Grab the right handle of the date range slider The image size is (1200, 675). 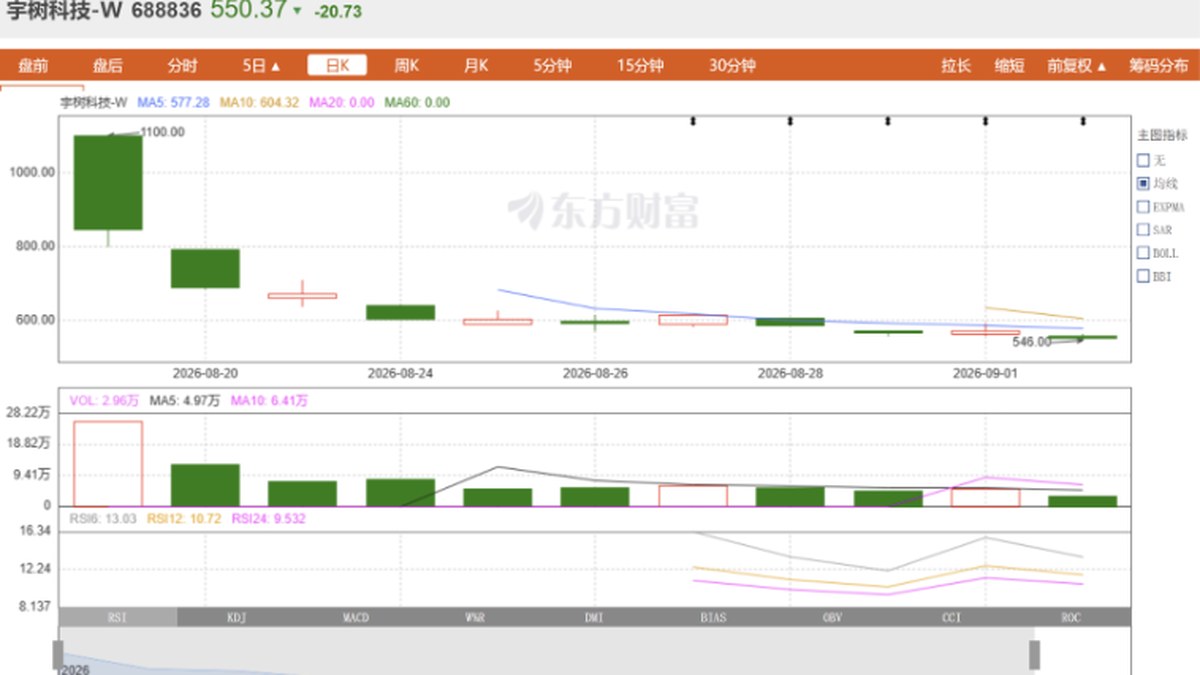1035,655
